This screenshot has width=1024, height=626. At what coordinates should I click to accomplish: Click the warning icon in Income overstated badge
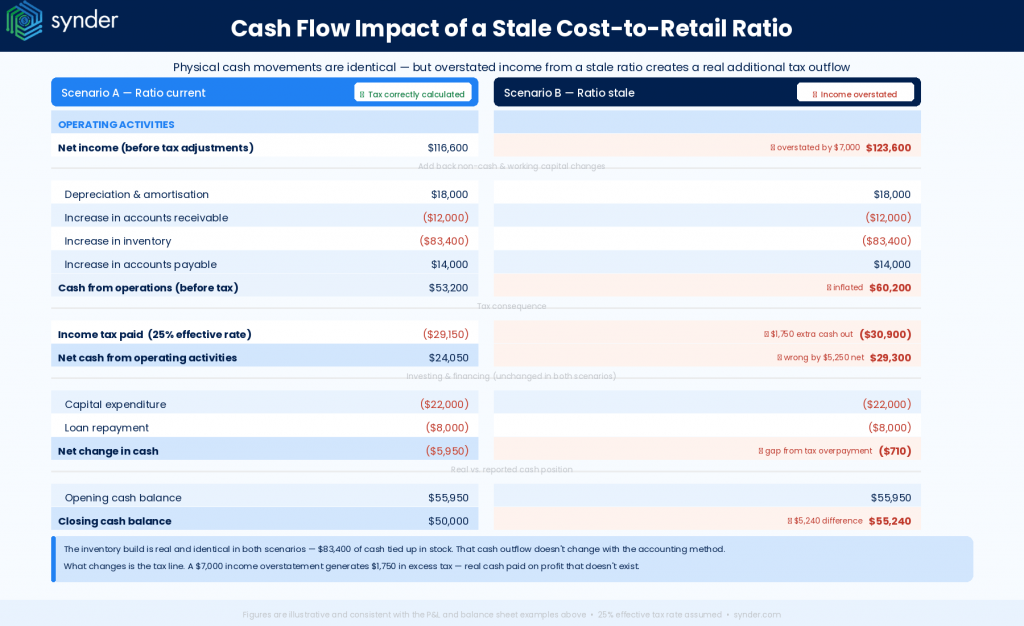click(816, 92)
